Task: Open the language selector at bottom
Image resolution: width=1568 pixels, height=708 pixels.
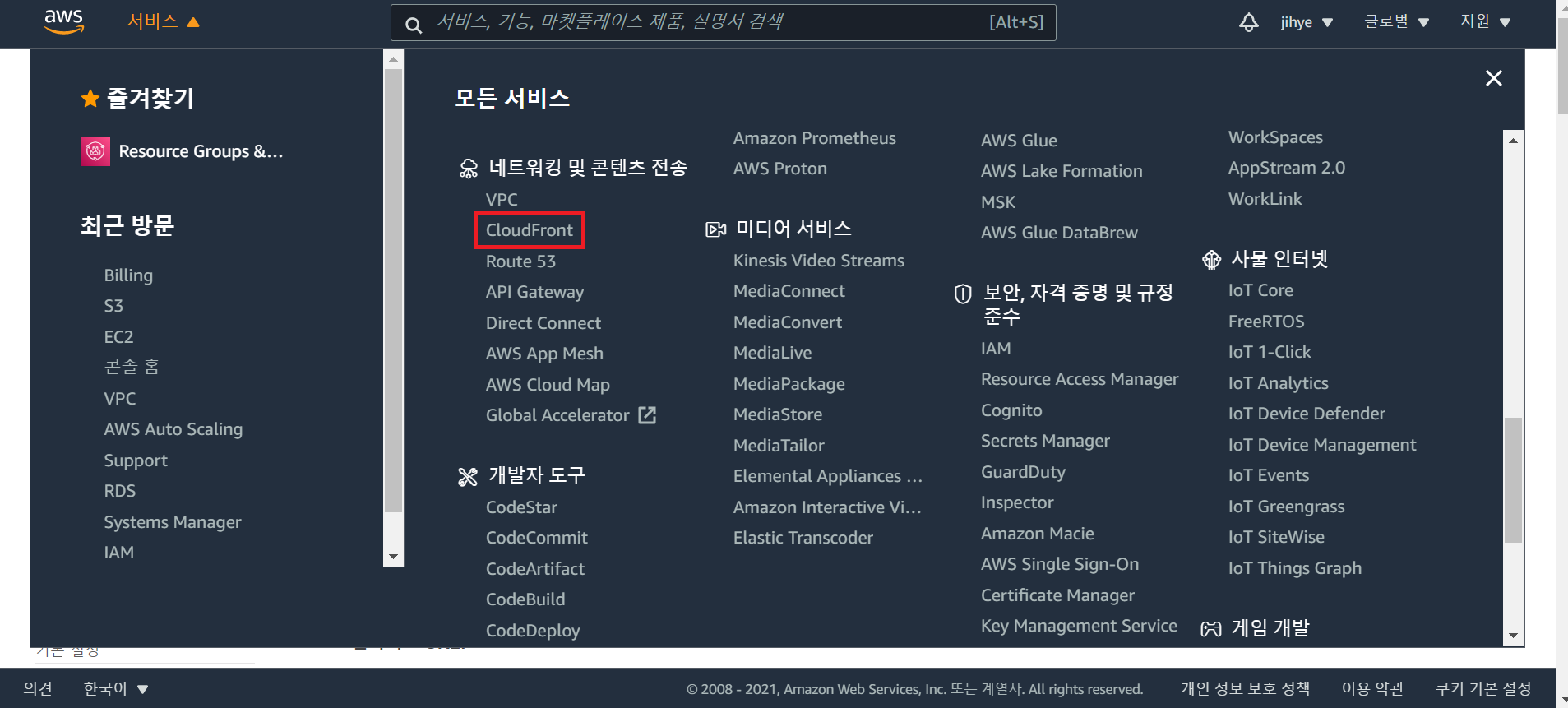Action: pos(115,688)
